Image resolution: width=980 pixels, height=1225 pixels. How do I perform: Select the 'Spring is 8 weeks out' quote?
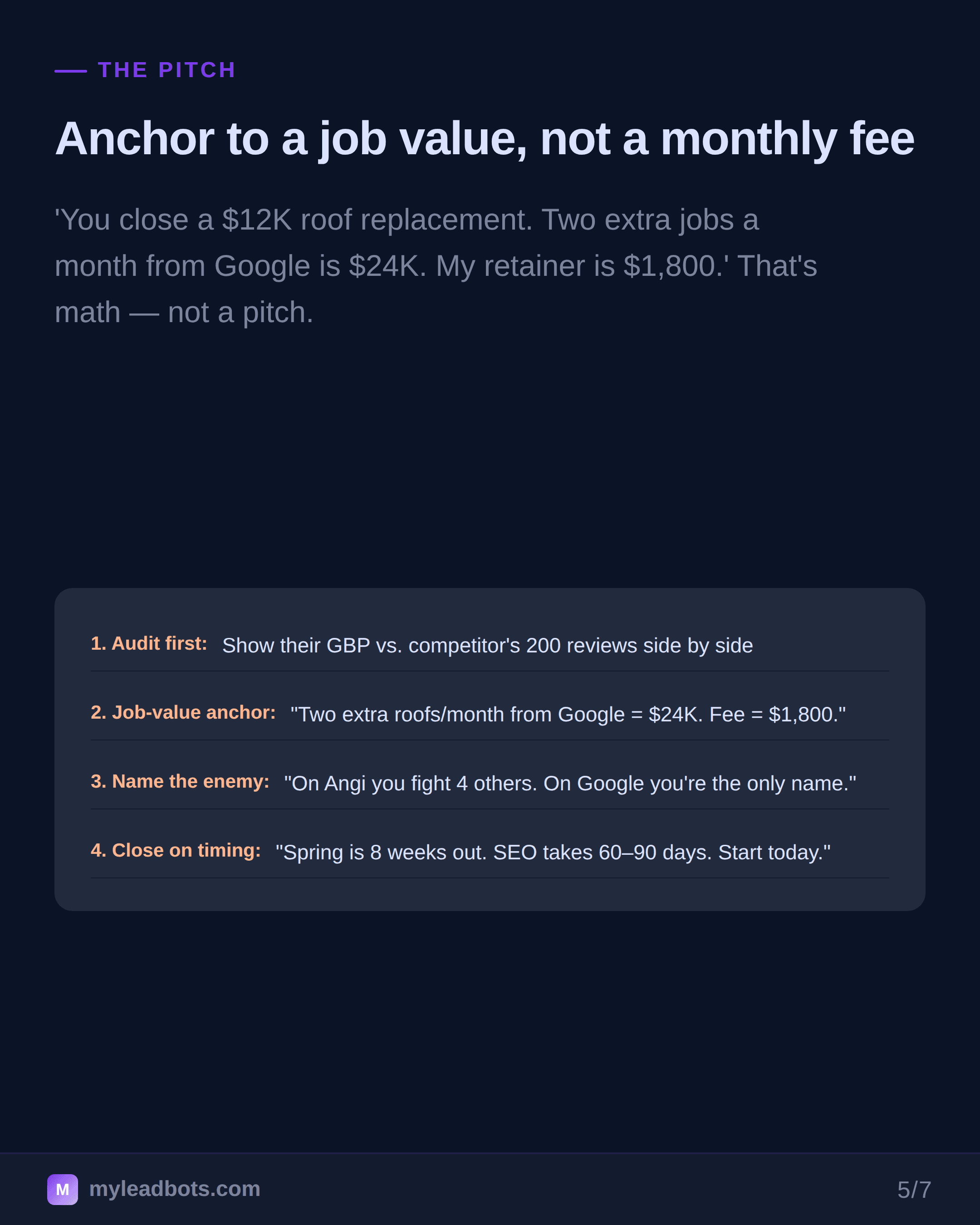[553, 853]
